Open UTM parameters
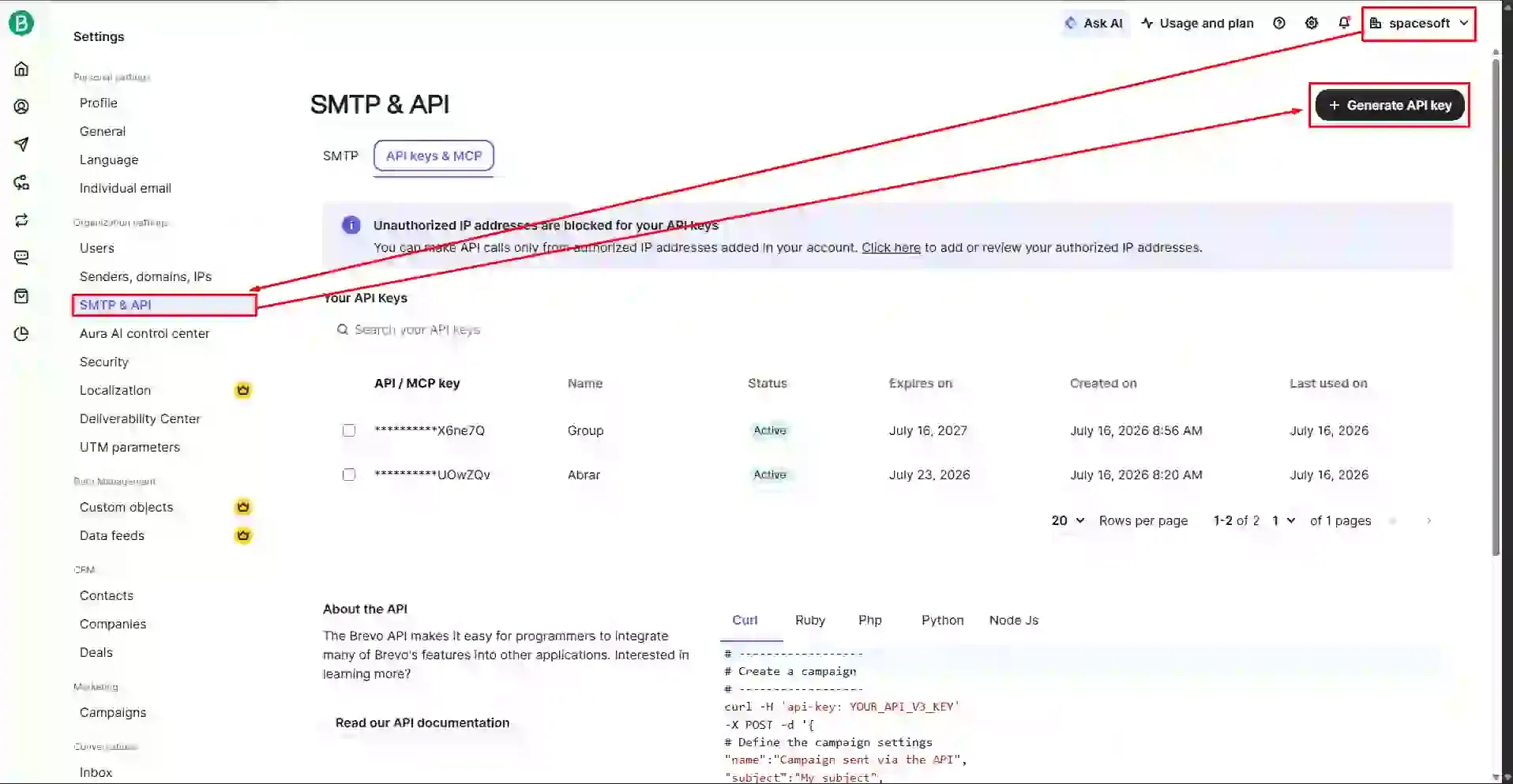The width and height of the screenshot is (1513, 784). point(130,447)
